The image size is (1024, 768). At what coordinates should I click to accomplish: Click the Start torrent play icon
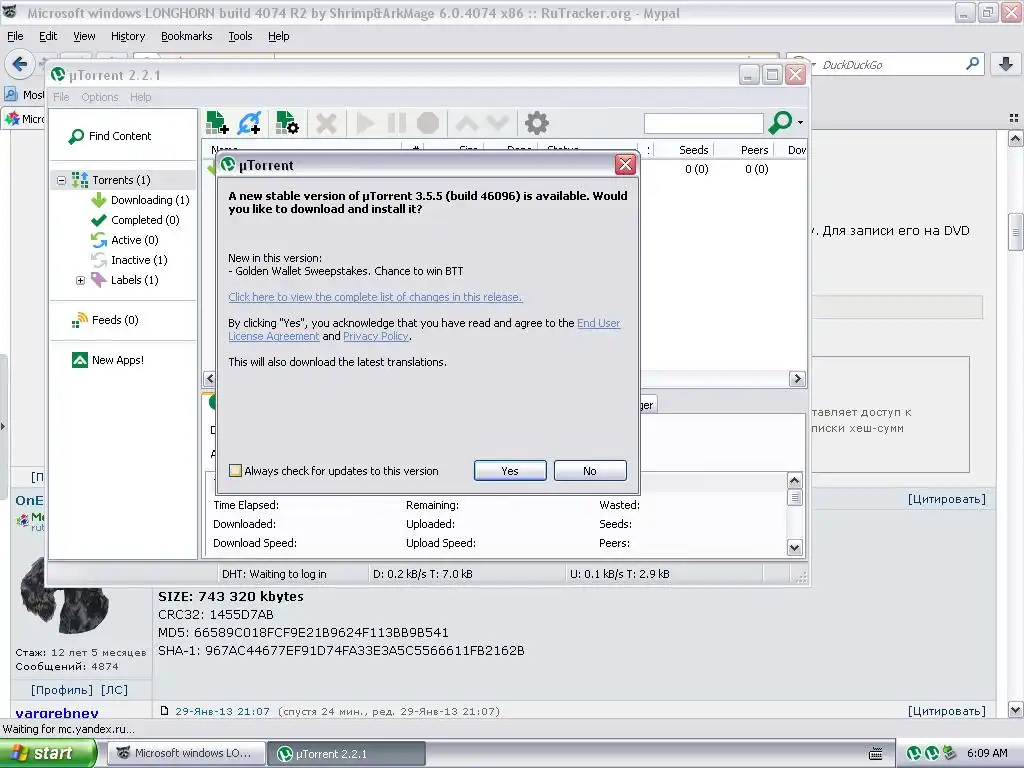point(365,123)
